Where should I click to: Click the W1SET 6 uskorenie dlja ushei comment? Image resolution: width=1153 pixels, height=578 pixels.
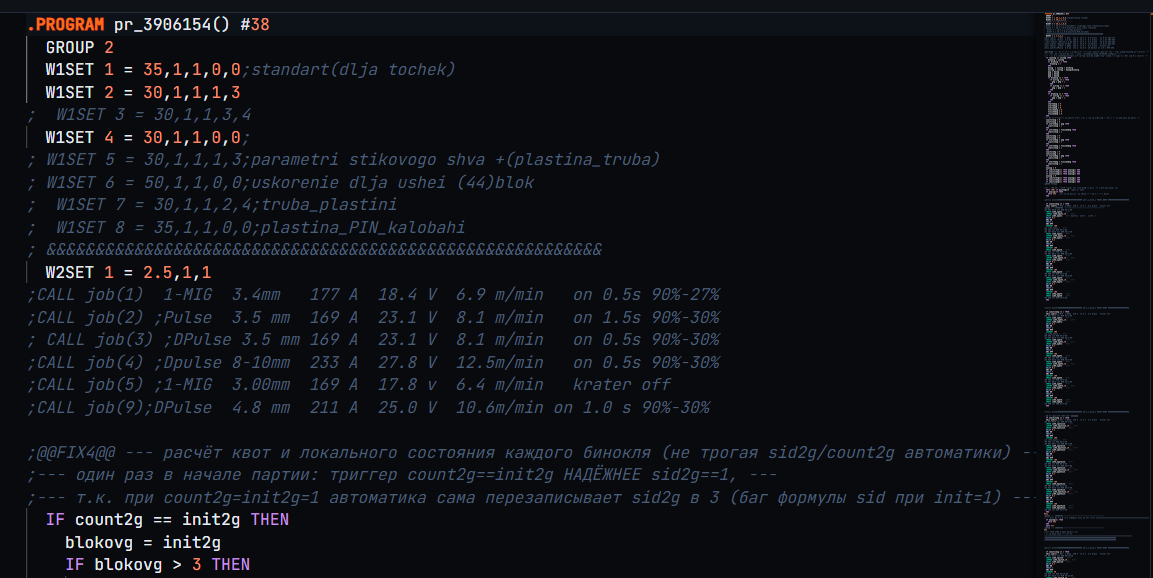coord(280,182)
